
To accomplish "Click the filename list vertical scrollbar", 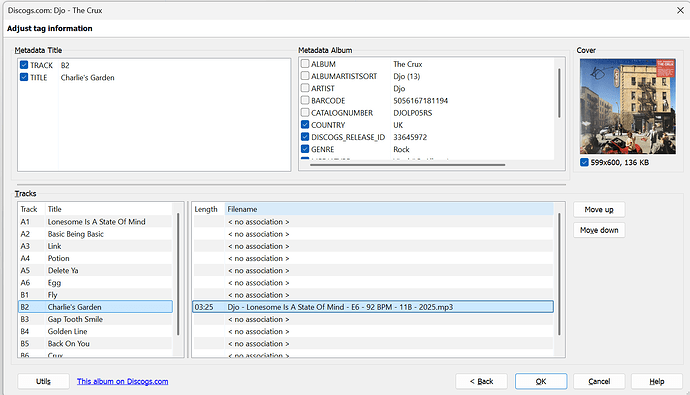I will 559,274.
